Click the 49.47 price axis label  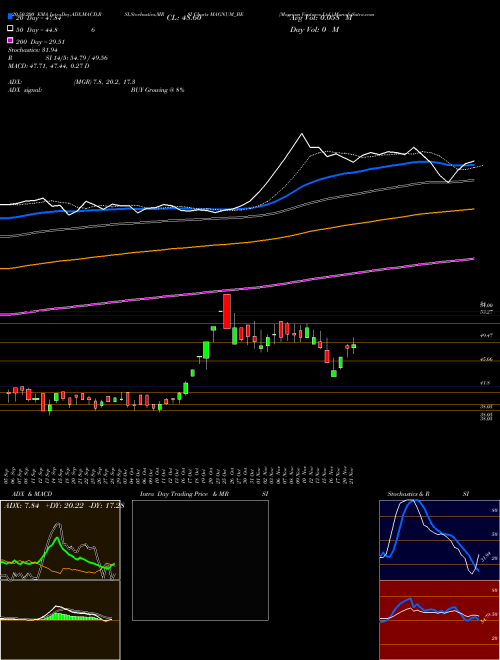tap(486, 335)
